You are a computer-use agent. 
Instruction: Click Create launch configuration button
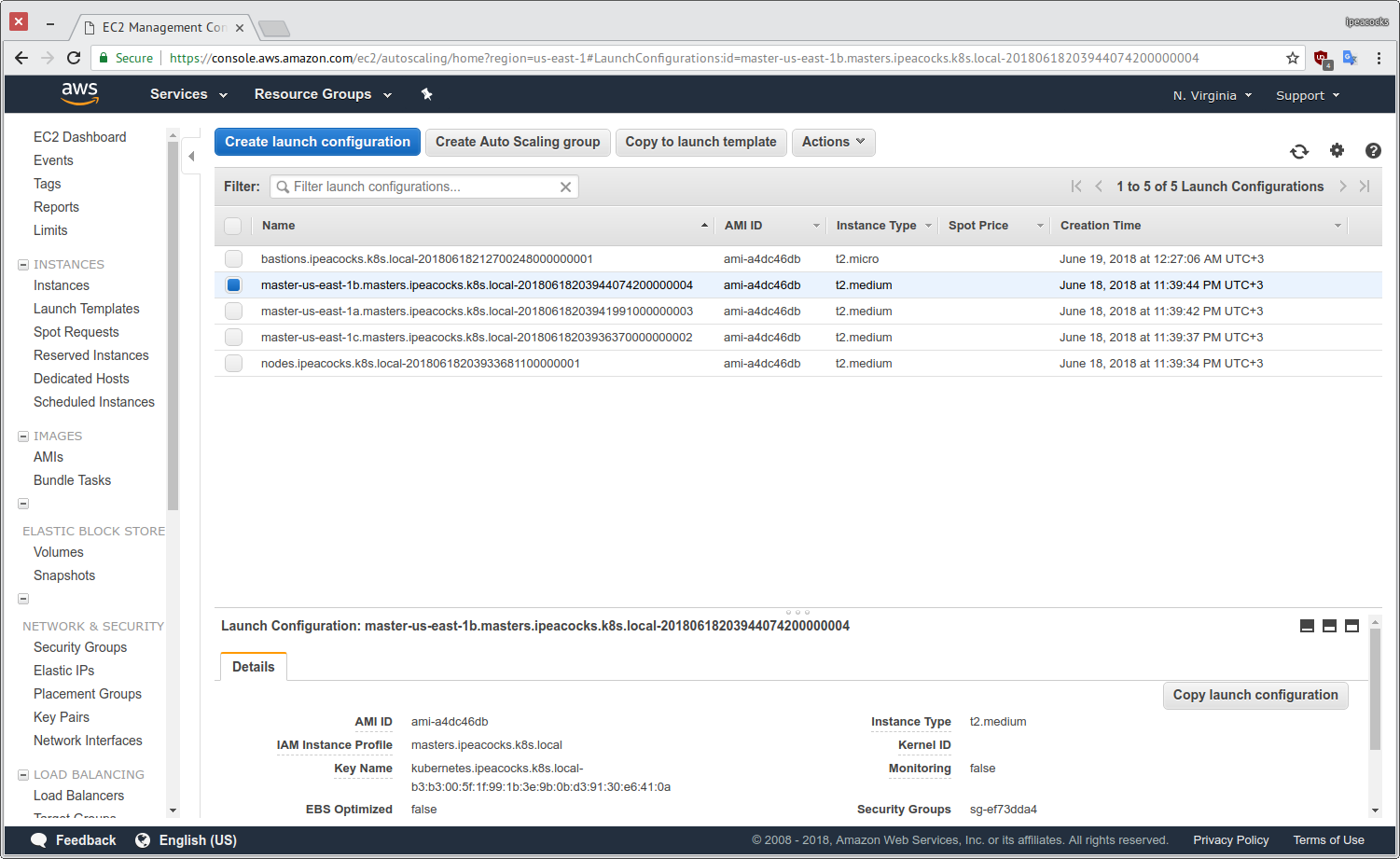(317, 142)
